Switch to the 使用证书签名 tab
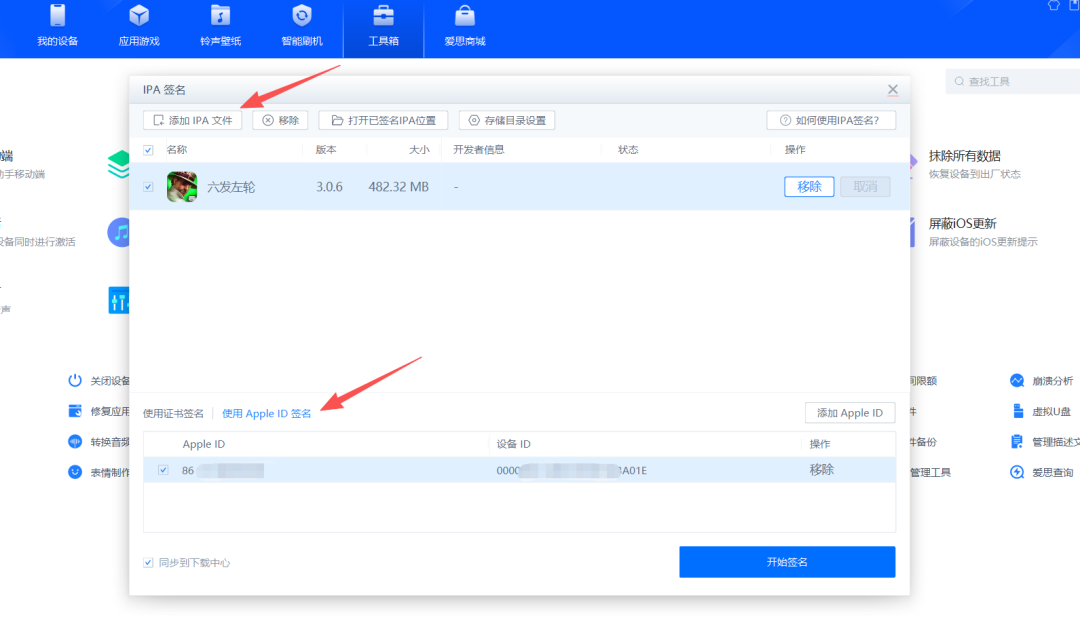 (170, 412)
